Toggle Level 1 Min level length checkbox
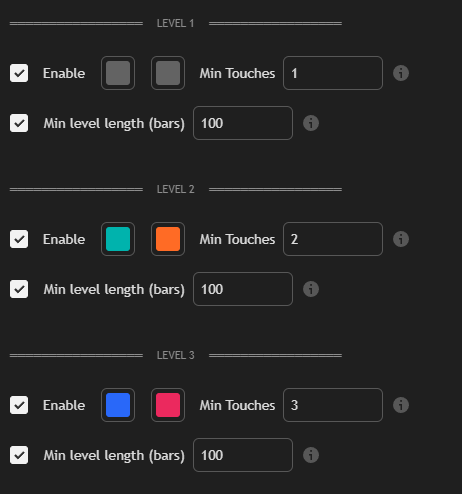Viewport: 462px width, 494px height. 19,123
